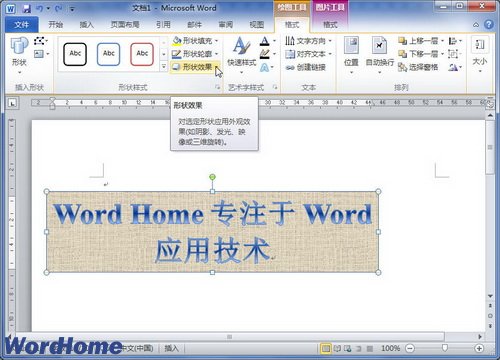Screen dimensions: 500x360
Task: Switch to Print Layout view in status bar
Action: [326, 349]
